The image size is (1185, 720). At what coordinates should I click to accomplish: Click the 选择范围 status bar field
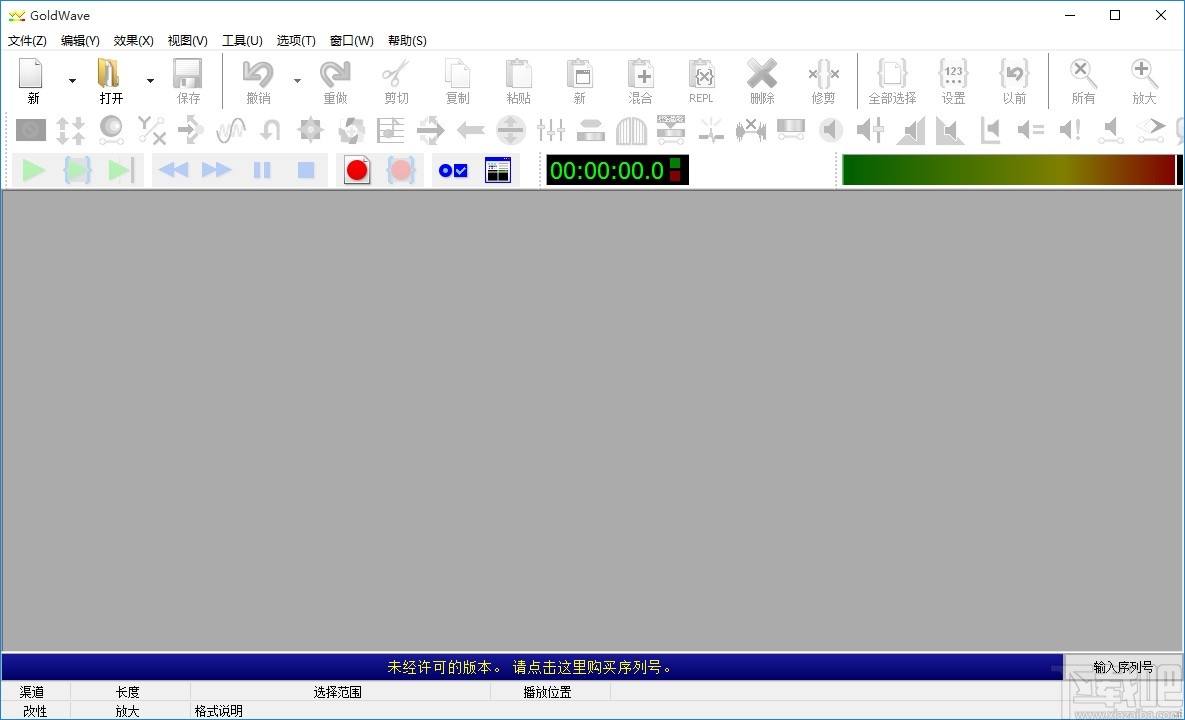pos(340,691)
